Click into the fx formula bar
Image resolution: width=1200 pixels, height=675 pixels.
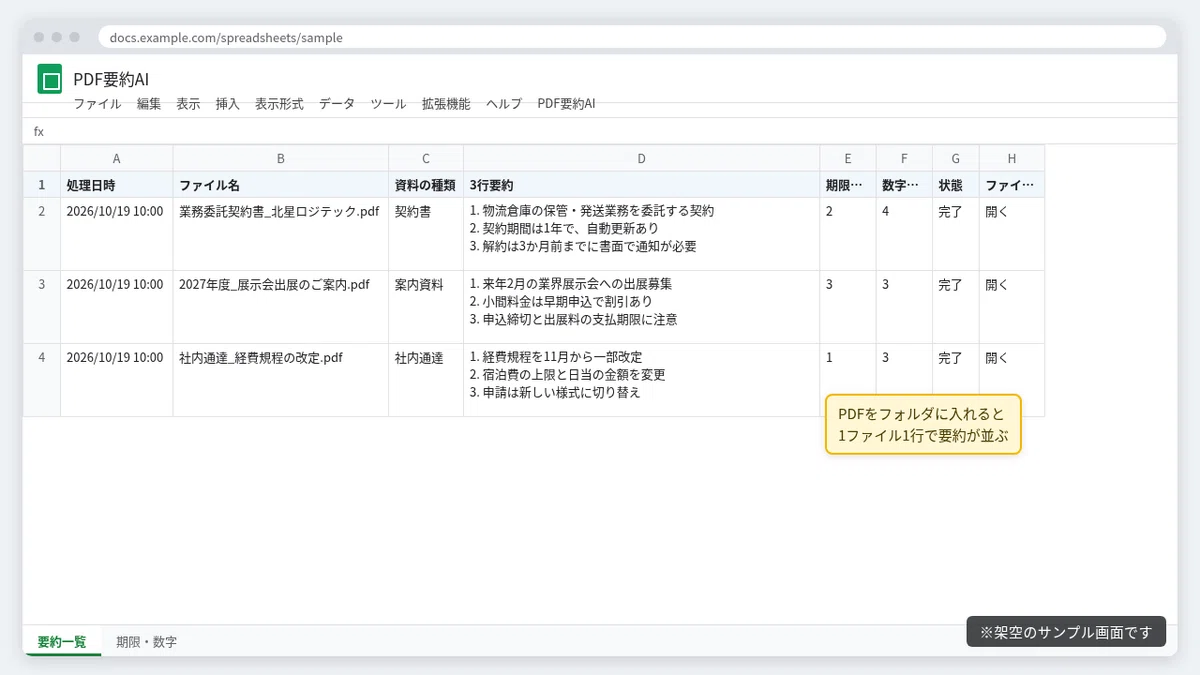tap(600, 131)
